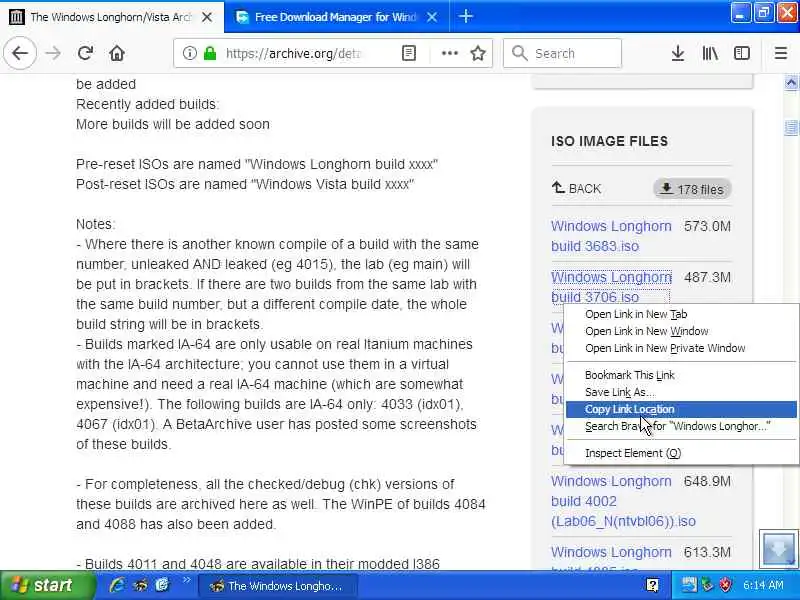
Task: Click the help question mark tray icon
Action: pos(652,585)
